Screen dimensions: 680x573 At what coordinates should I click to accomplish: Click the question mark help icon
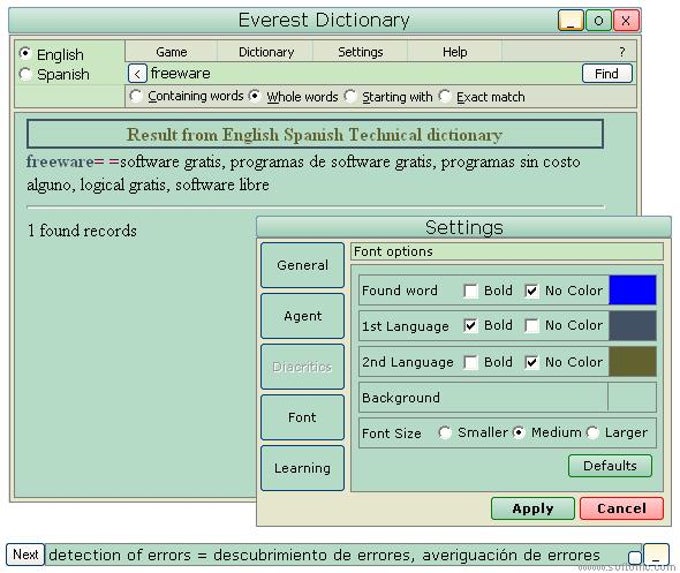click(x=622, y=52)
